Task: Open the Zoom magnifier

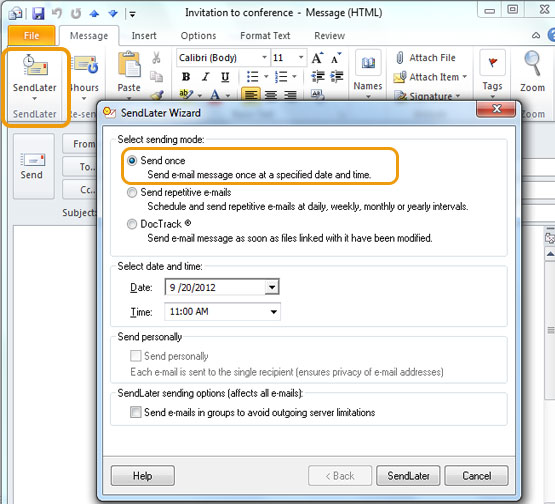Action: [533, 64]
